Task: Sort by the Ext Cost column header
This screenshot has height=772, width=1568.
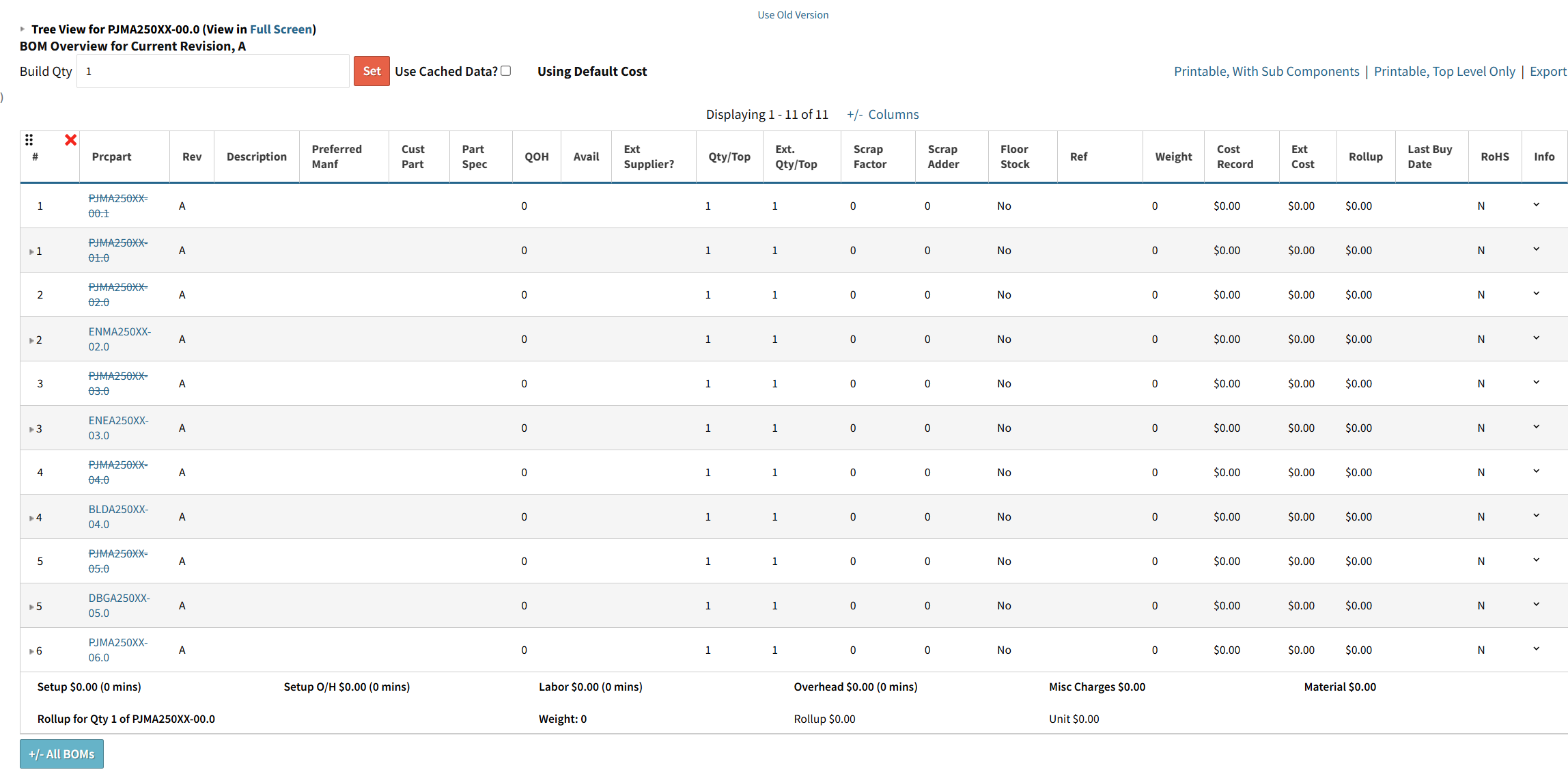Action: pos(1302,156)
